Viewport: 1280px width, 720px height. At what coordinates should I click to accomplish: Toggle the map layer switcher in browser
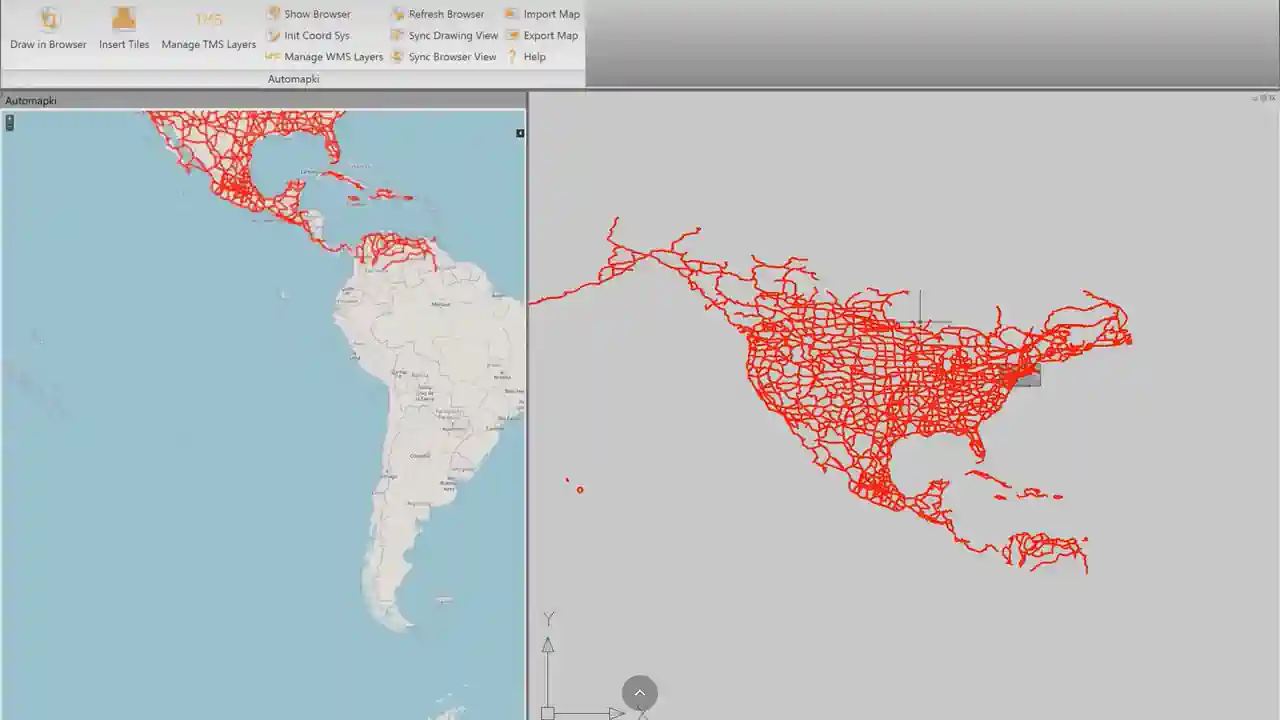pos(520,133)
